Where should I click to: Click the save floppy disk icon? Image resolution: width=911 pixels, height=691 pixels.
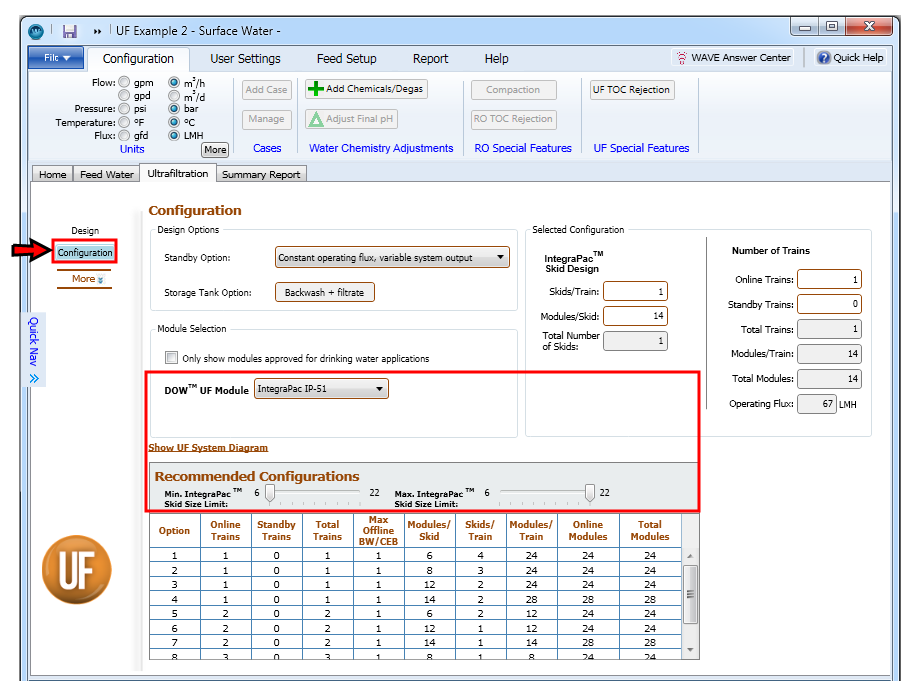click(x=70, y=31)
